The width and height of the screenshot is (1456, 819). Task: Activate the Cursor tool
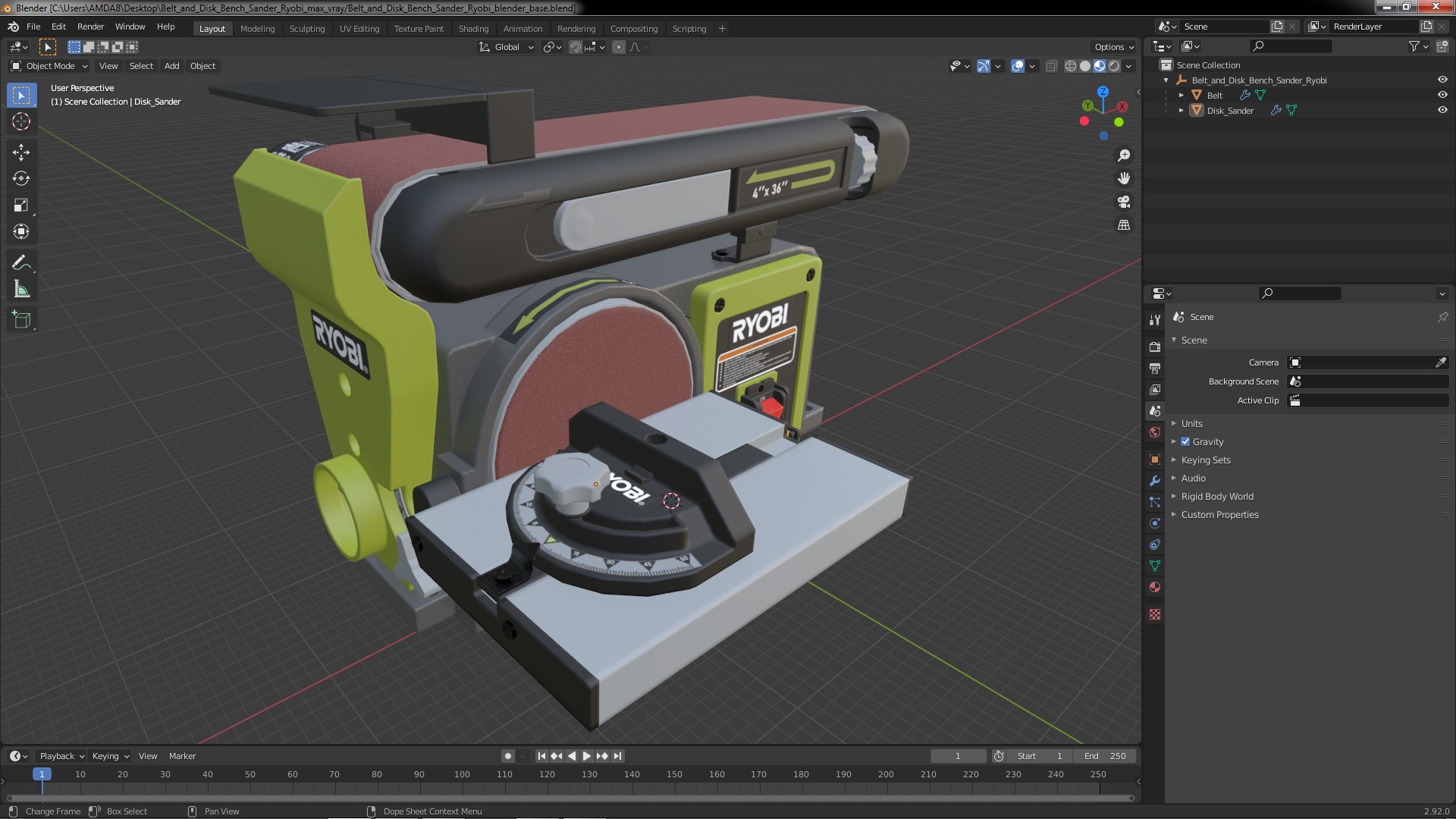click(x=21, y=121)
